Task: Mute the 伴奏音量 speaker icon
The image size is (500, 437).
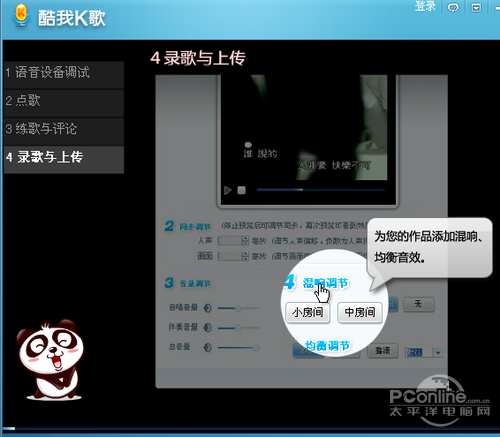Action: click(x=208, y=328)
